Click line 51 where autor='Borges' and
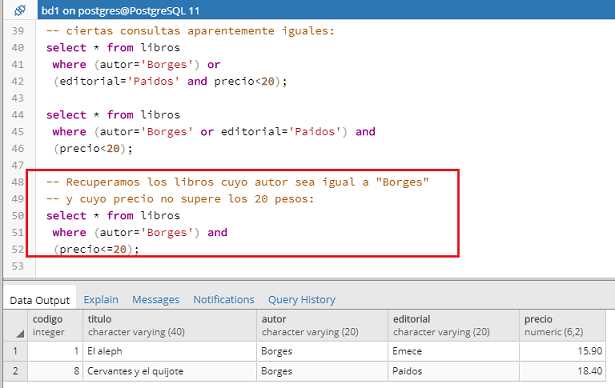The image size is (615, 388). 140,232
